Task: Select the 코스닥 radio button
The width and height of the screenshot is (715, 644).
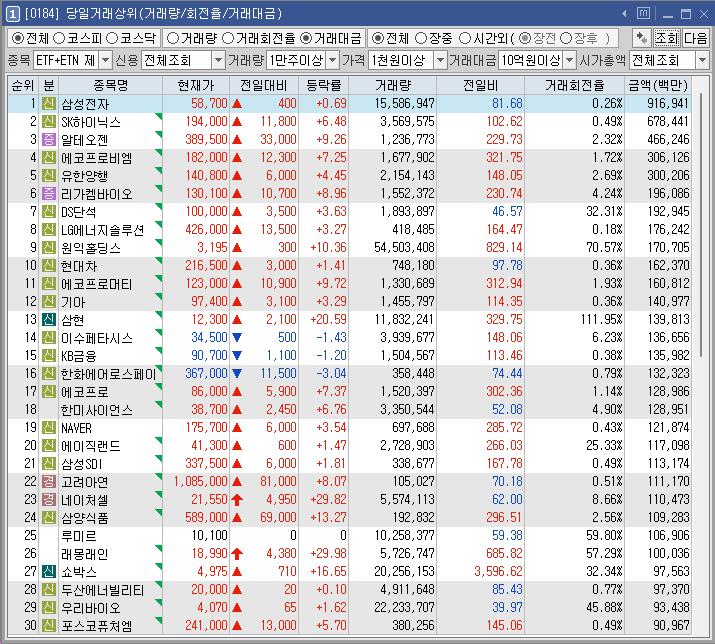Action: (112, 38)
